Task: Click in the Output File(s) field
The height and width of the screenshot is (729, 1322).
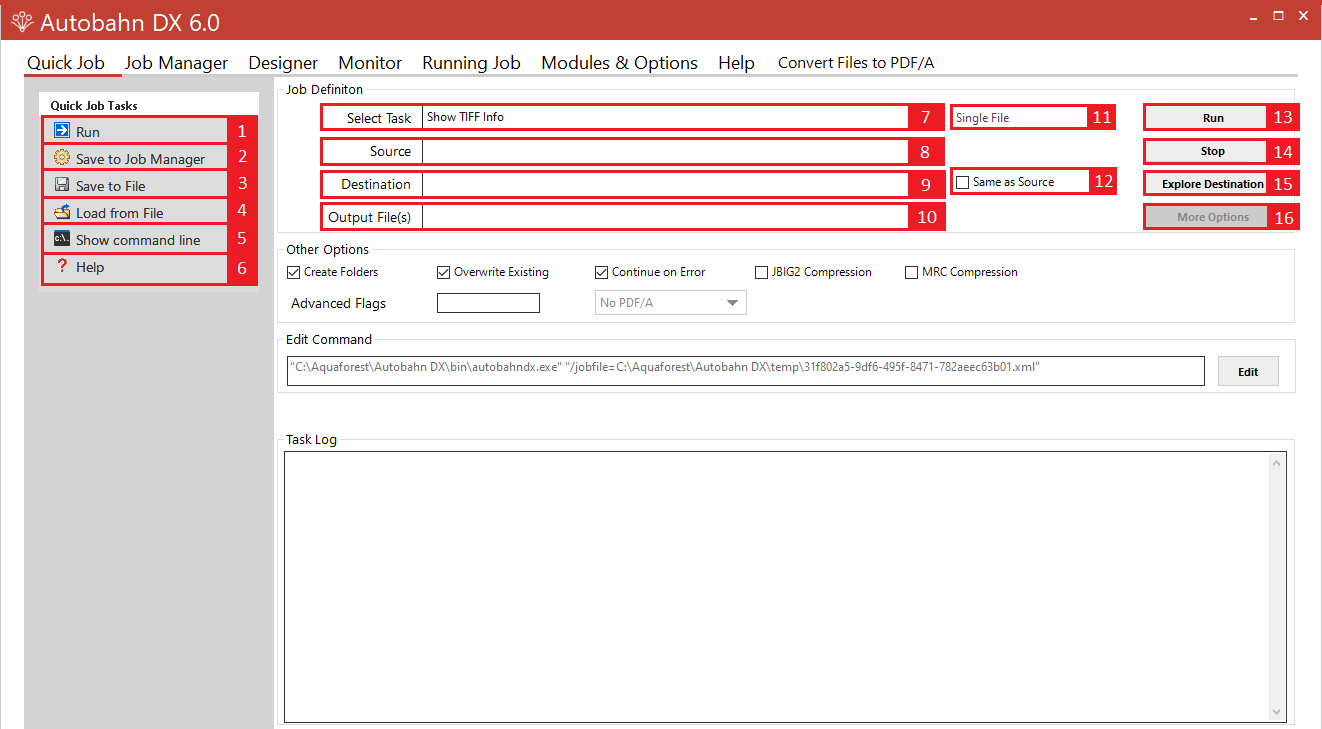Action: click(665, 217)
